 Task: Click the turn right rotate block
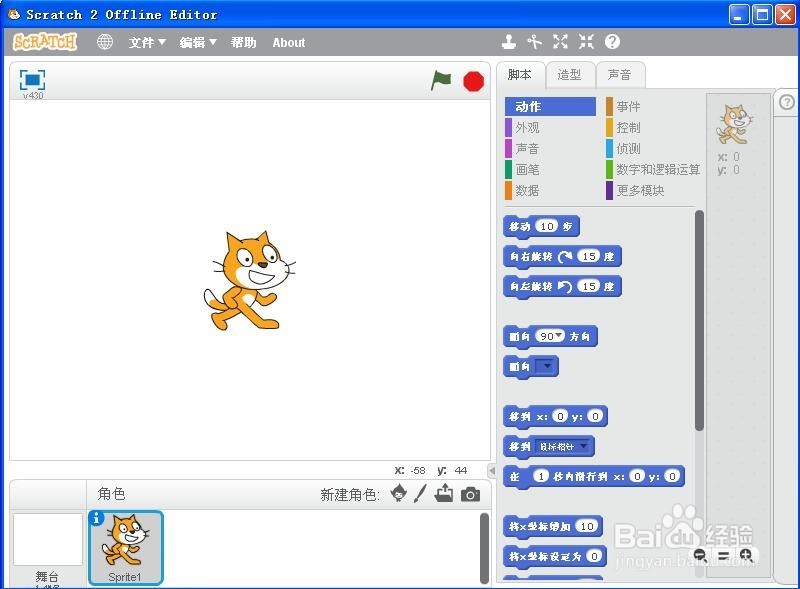coord(562,257)
